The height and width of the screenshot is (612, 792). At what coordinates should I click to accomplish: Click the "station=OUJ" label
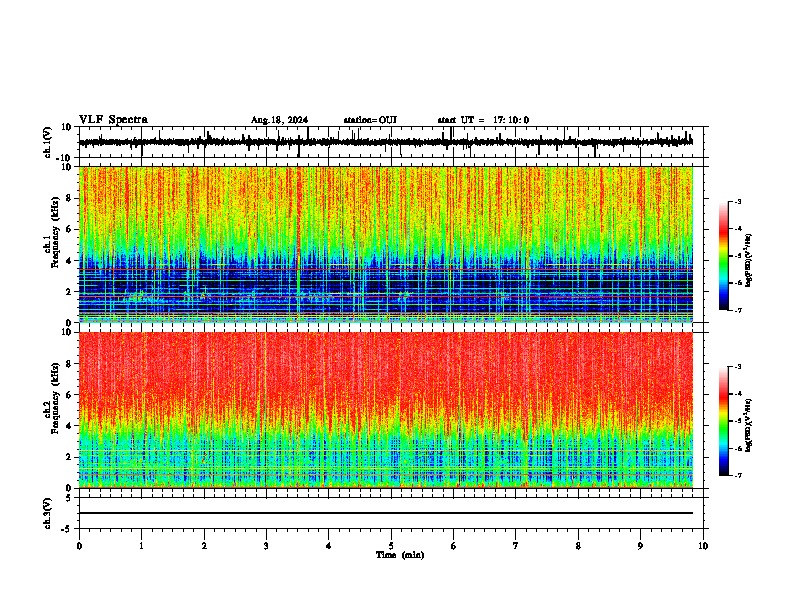point(370,120)
